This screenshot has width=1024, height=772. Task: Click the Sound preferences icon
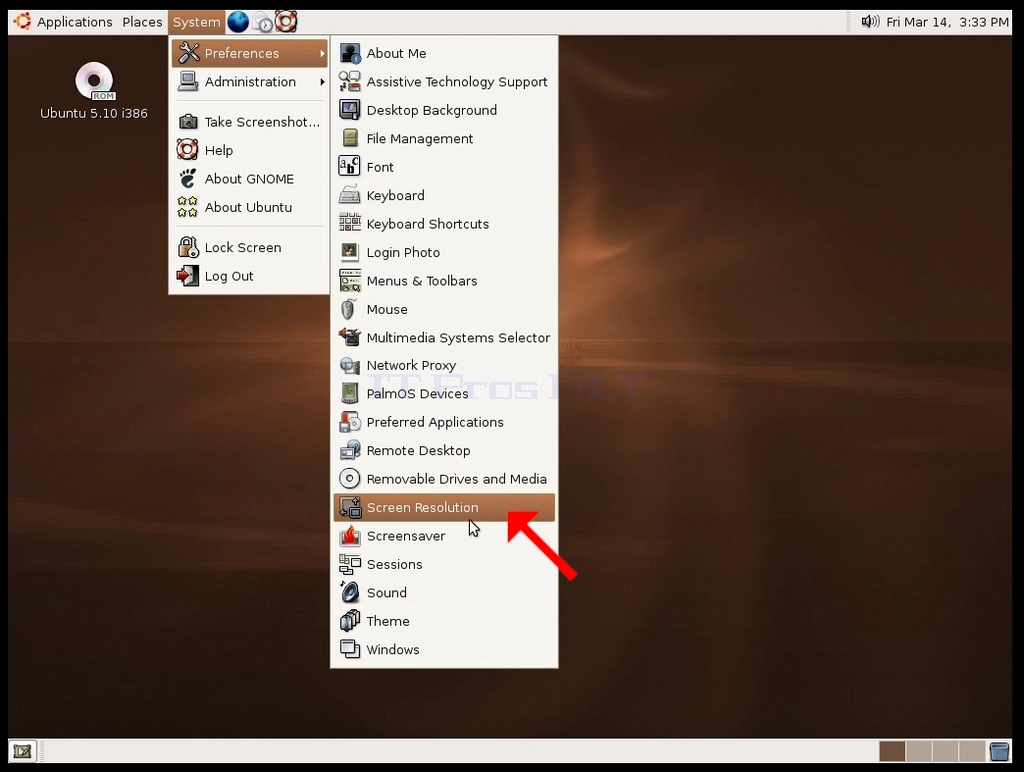tap(350, 593)
